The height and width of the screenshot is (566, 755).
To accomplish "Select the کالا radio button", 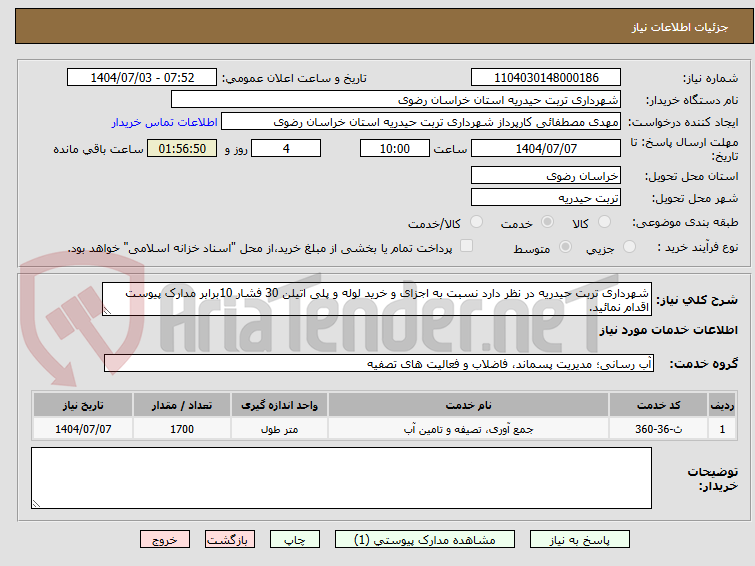I will (x=604, y=222).
